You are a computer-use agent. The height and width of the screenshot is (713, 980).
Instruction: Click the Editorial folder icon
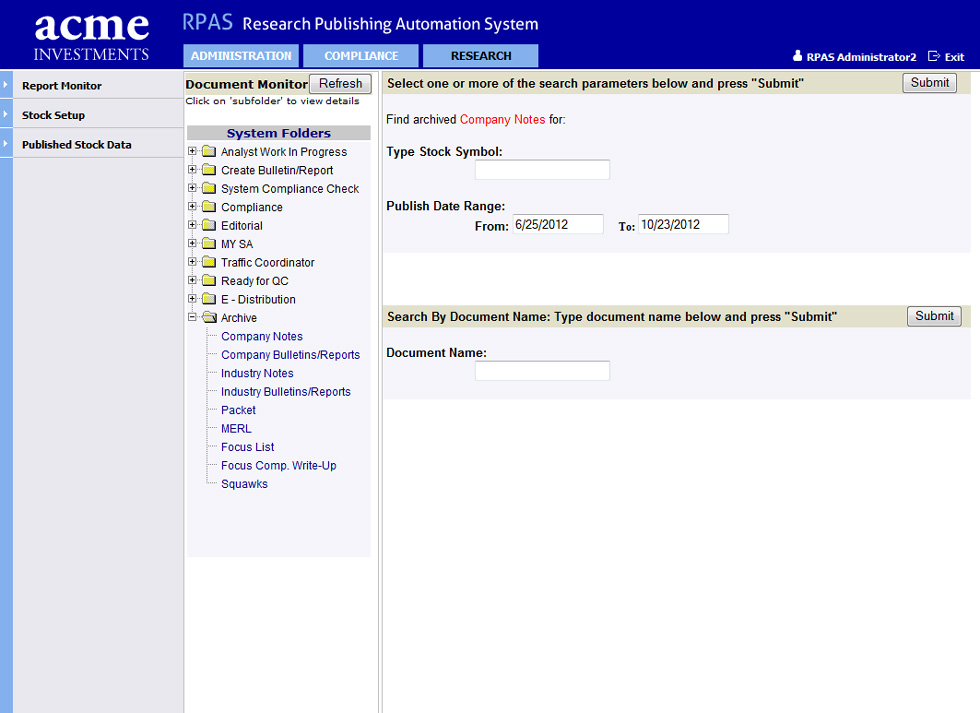209,226
